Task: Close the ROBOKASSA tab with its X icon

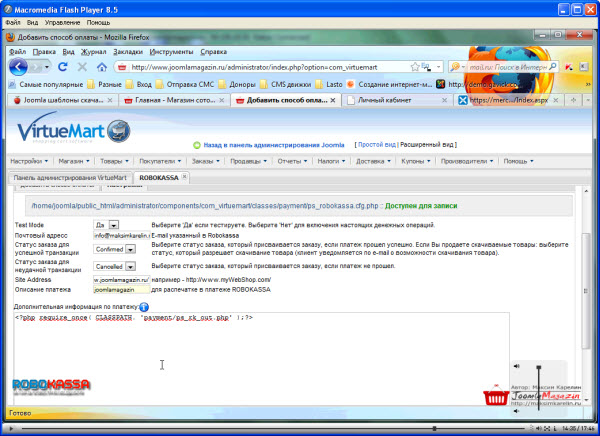Action: [x=184, y=177]
